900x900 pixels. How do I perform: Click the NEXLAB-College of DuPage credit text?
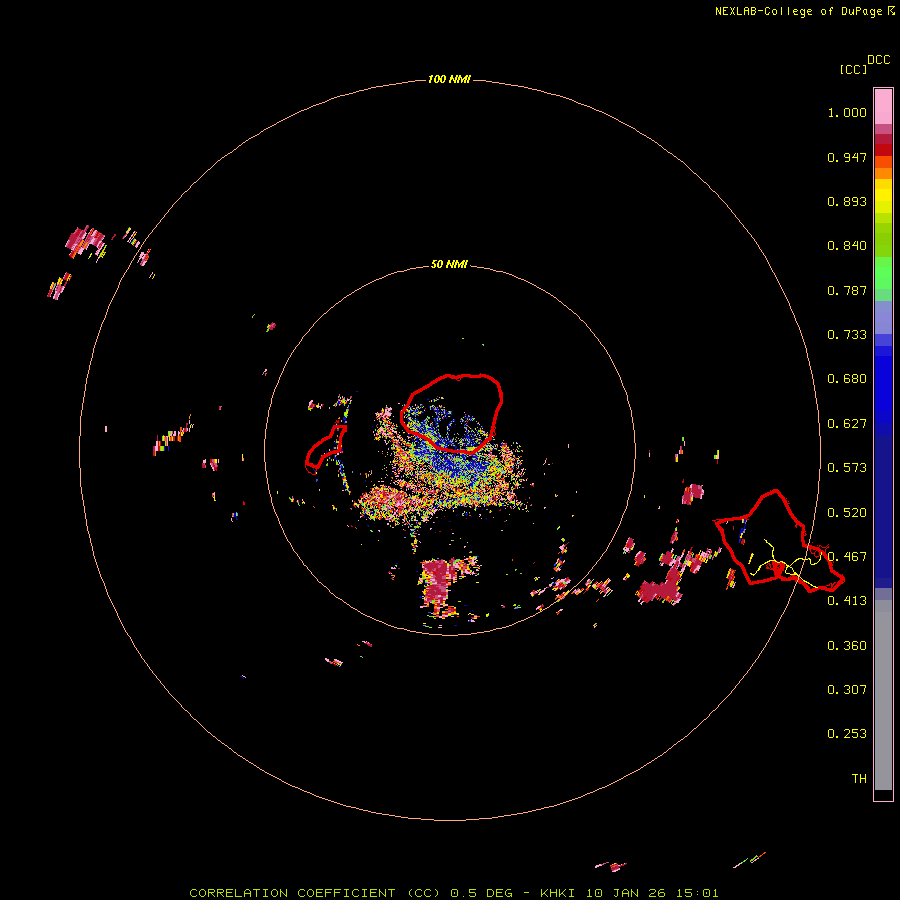pos(805,11)
